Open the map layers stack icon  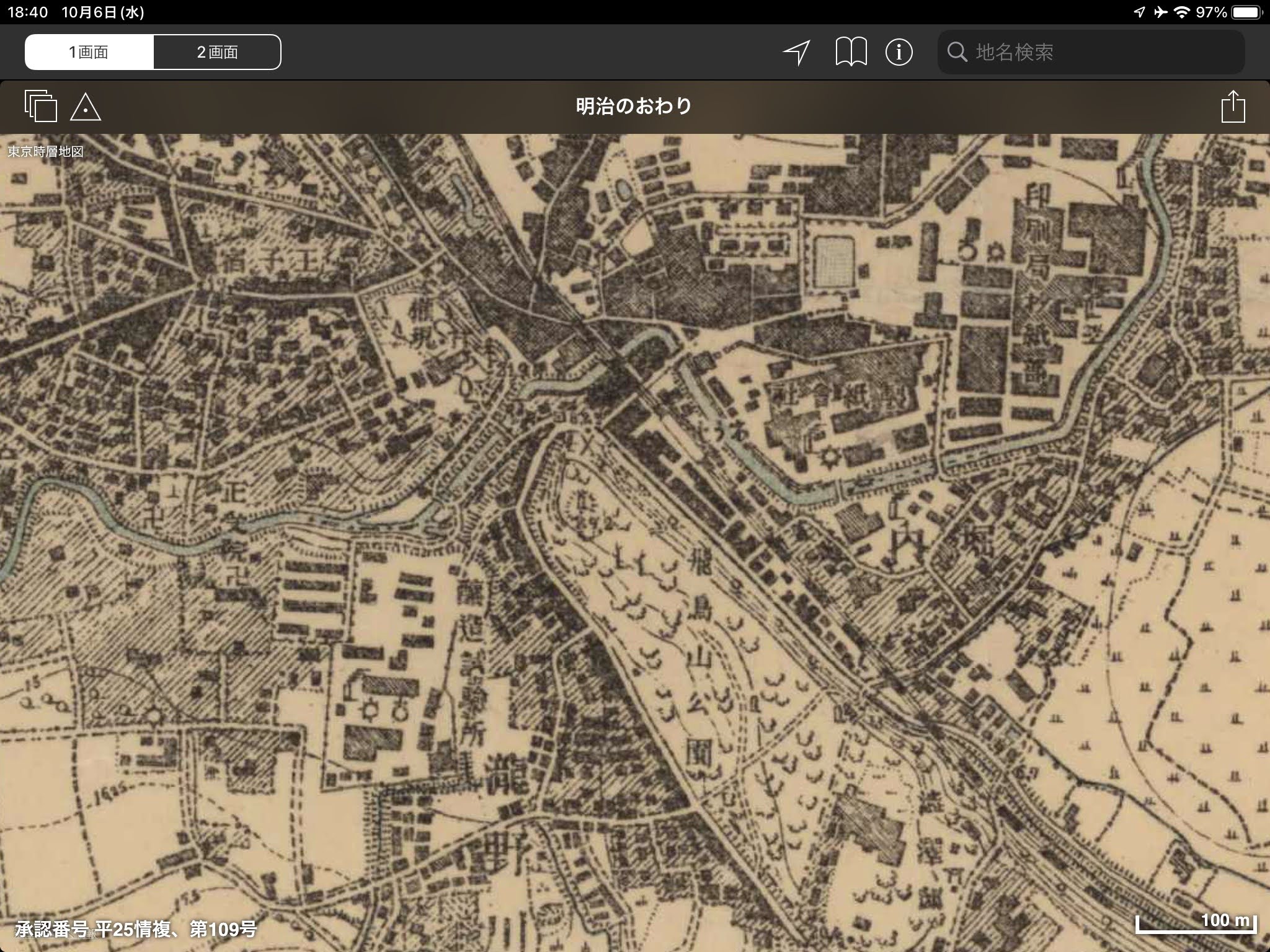pyautogui.click(x=41, y=106)
